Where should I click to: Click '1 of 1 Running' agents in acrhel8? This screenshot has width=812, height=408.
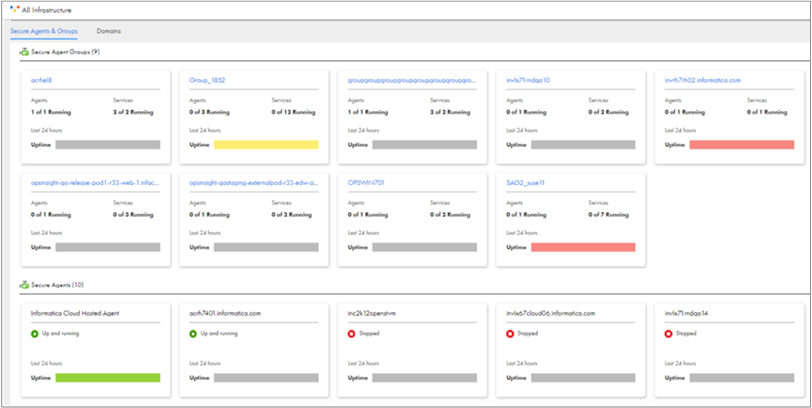click(51, 112)
